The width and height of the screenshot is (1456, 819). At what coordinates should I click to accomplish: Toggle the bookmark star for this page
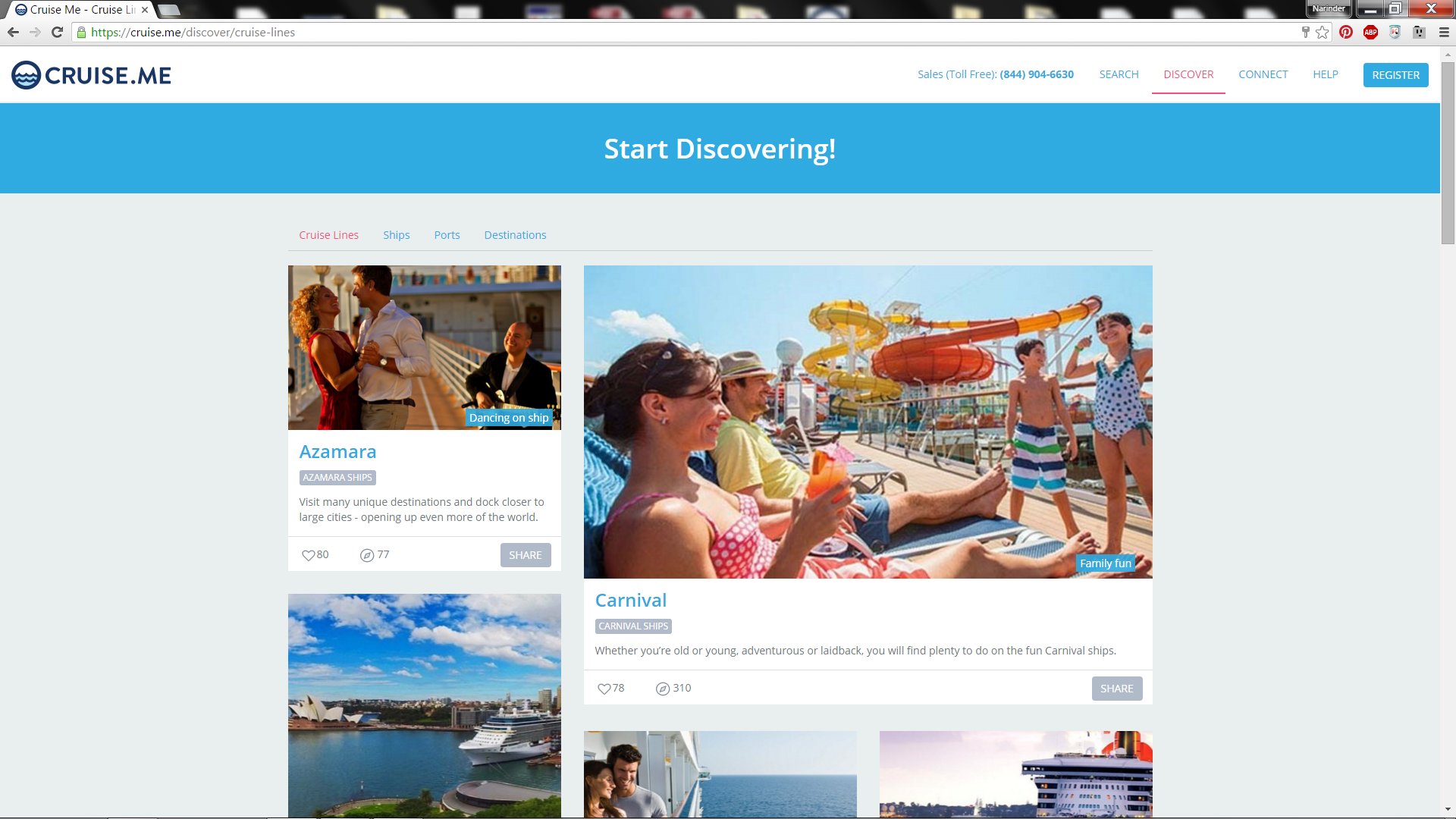click(1323, 33)
